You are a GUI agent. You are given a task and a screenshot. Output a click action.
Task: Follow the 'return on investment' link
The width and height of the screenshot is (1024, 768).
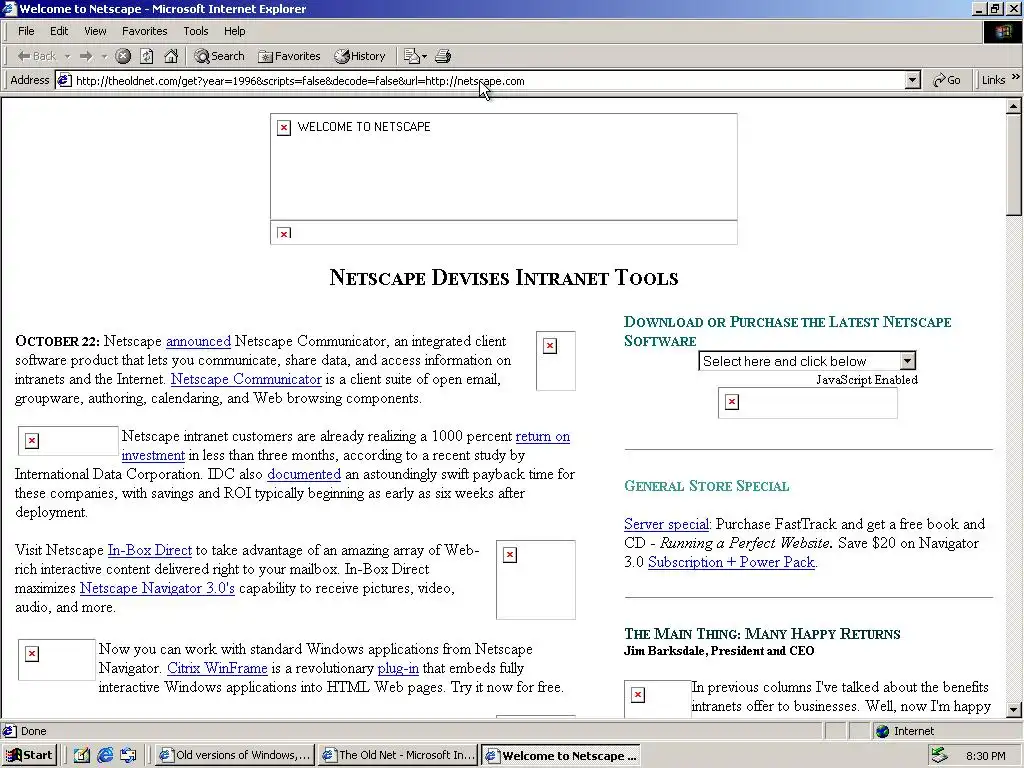pyautogui.click(x=543, y=436)
